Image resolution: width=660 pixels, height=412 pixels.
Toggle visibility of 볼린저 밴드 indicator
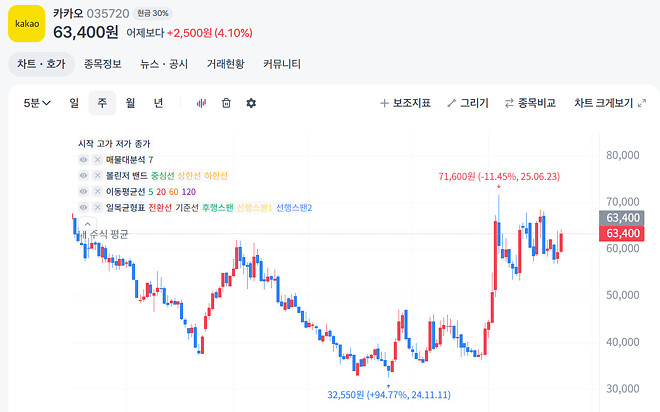click(84, 176)
